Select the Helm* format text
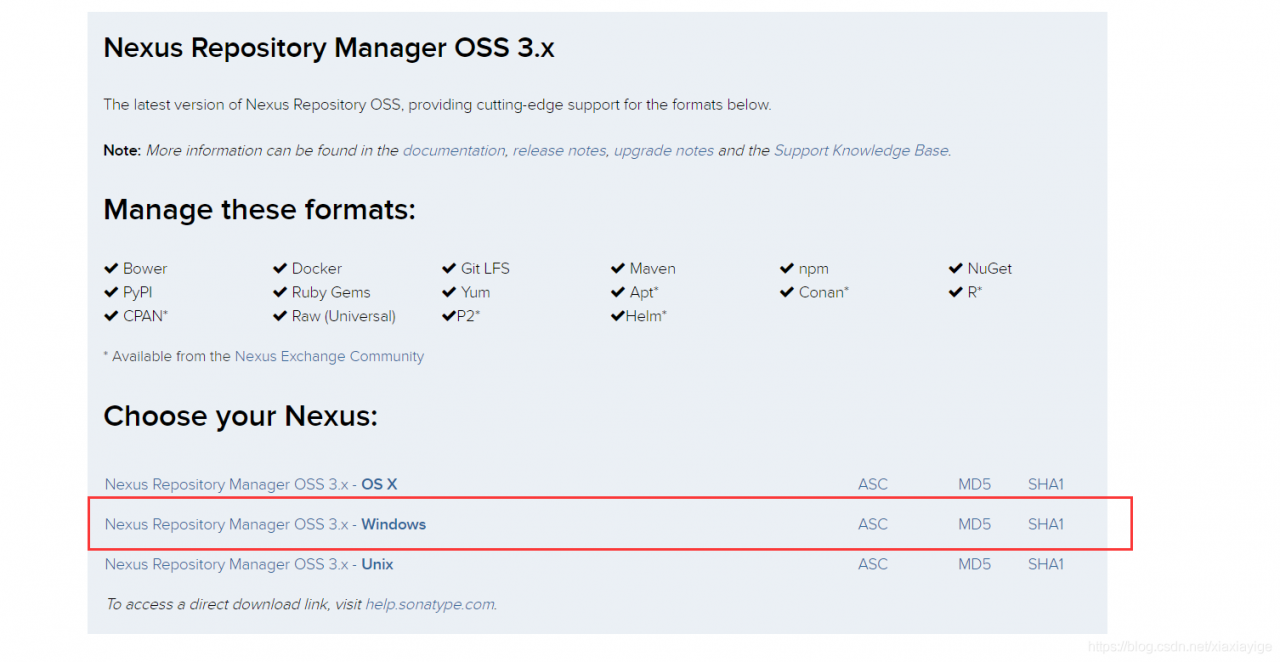Image resolution: width=1280 pixels, height=662 pixels. coord(647,316)
